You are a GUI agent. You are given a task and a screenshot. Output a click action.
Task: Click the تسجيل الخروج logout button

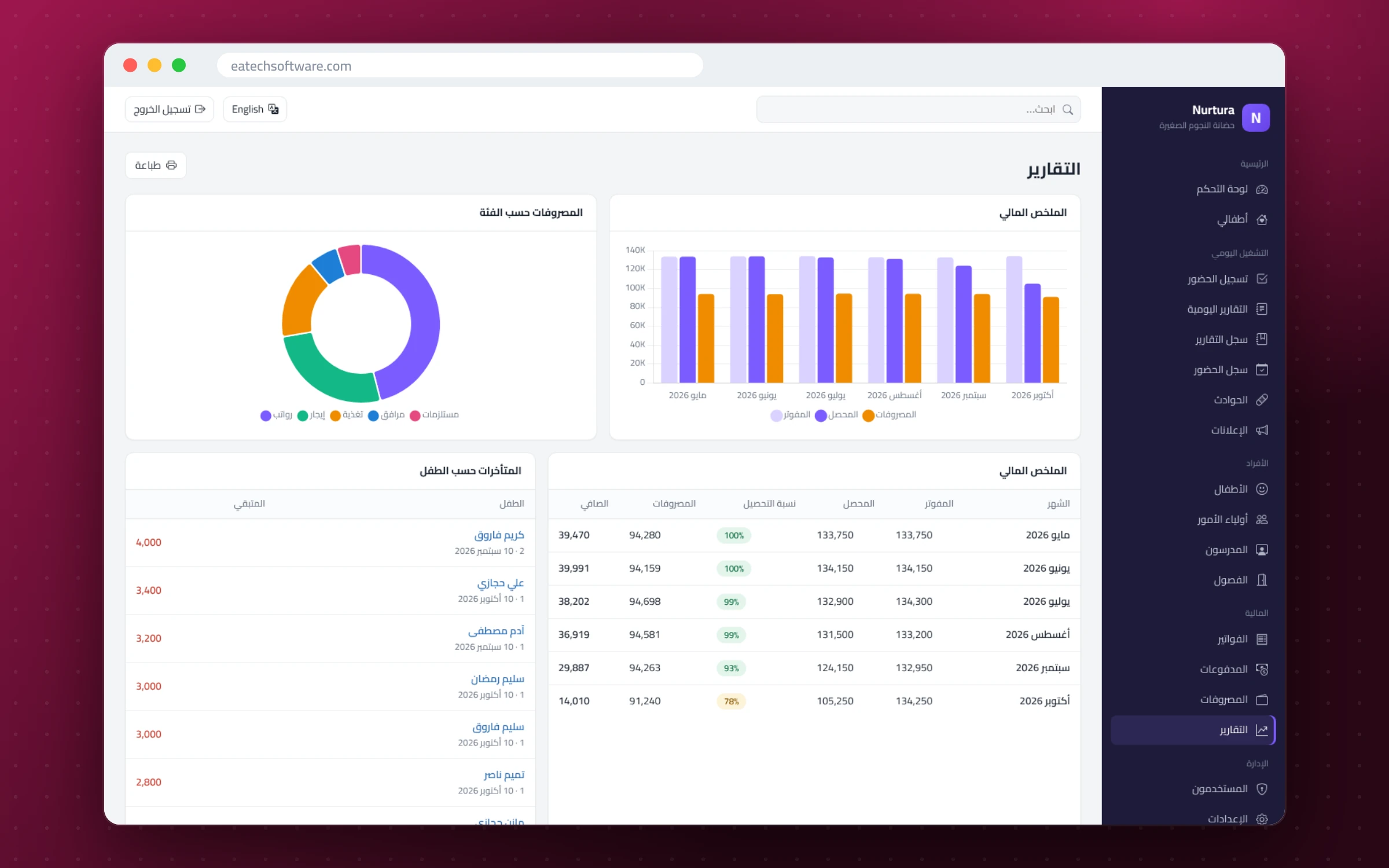170,109
